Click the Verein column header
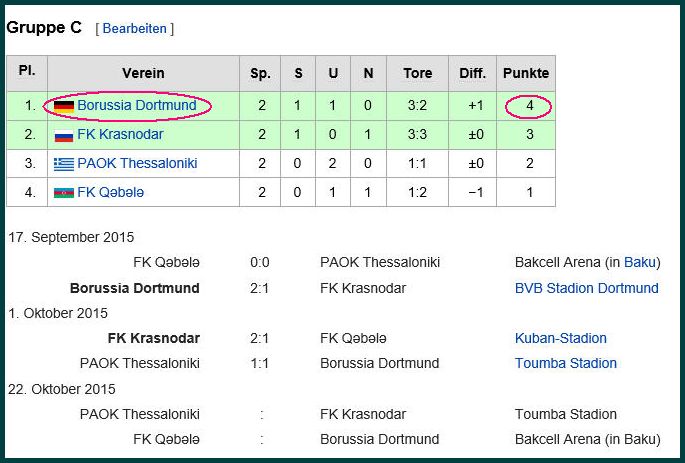Screen dimensions: 685x463 point(143,73)
